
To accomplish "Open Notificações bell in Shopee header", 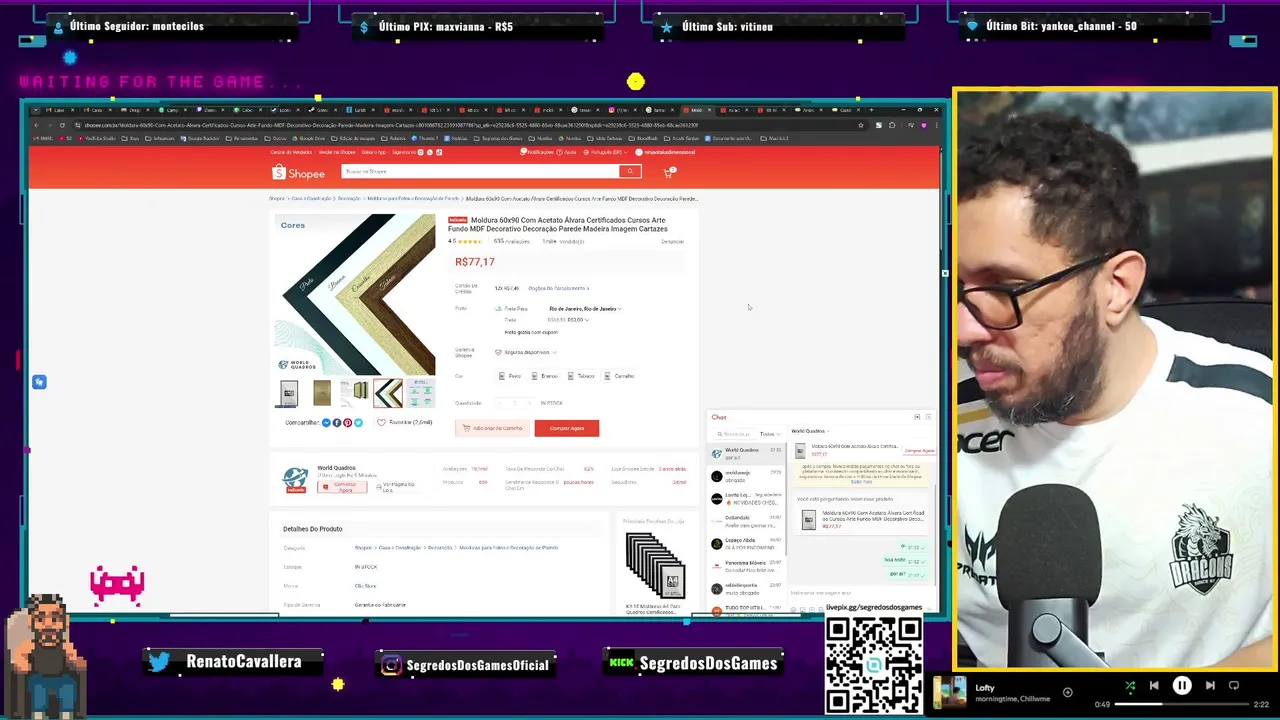I will pos(539,152).
